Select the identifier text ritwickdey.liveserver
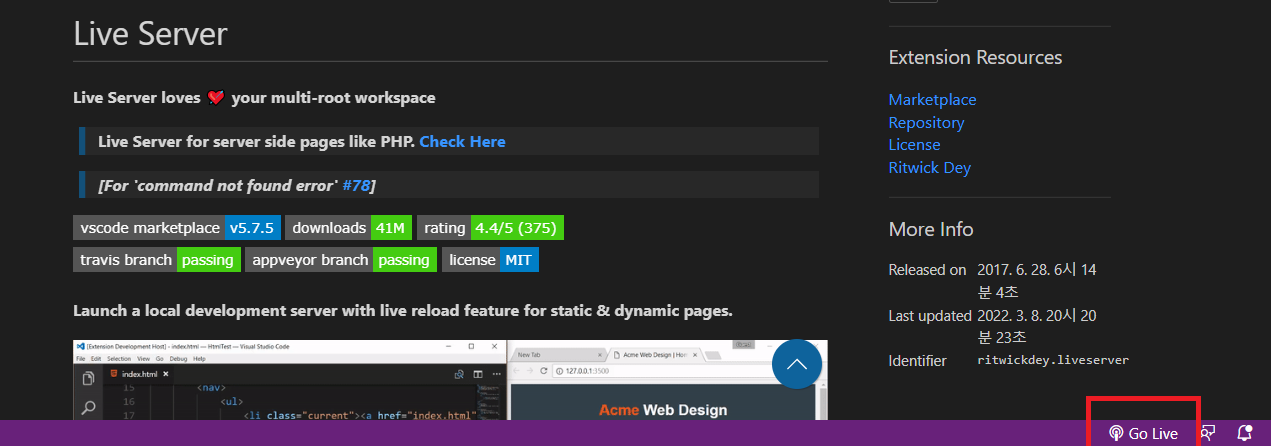1271x446 pixels. [x=1053, y=360]
